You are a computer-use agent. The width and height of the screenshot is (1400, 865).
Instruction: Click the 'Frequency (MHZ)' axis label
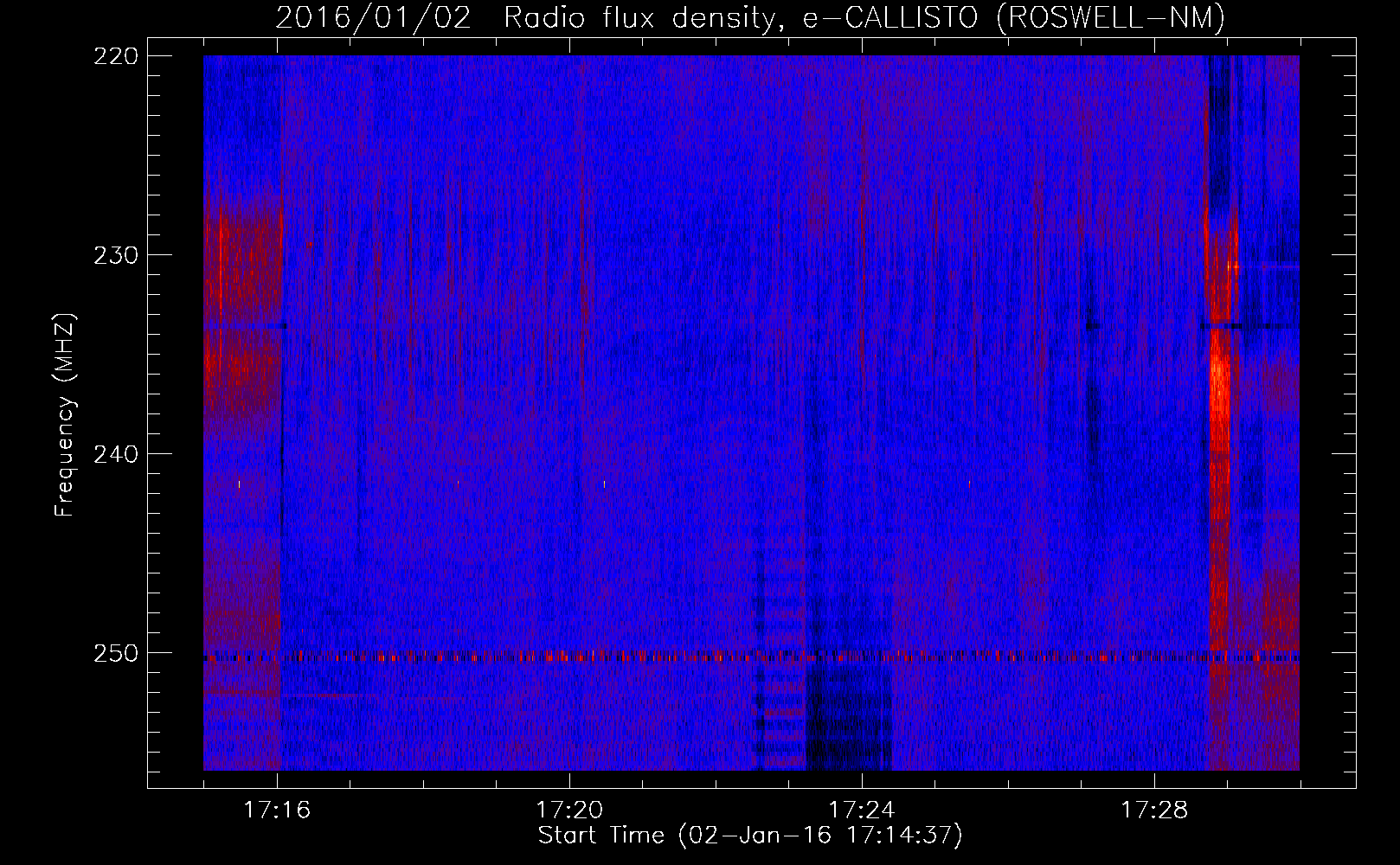65,415
